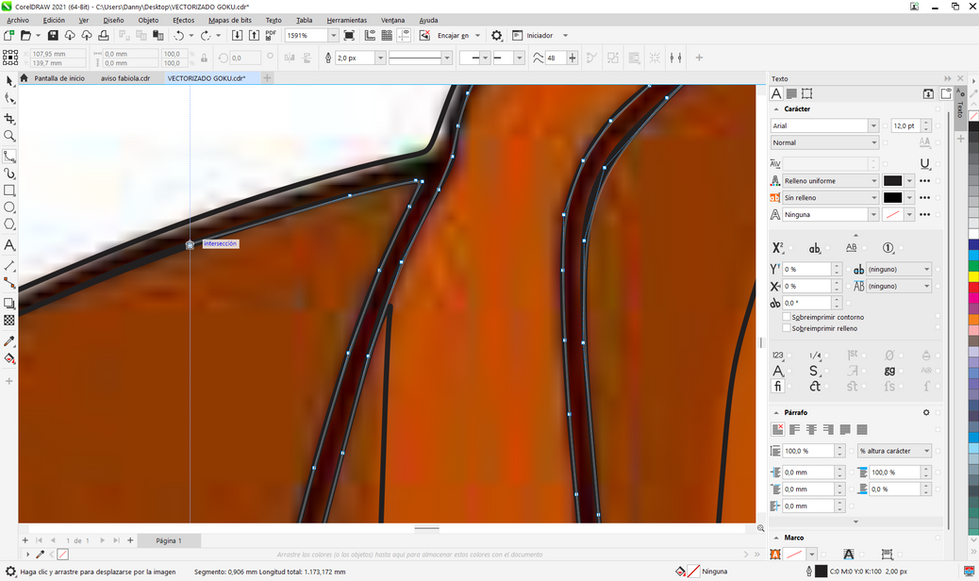Open the Options gear in the toolbar
This screenshot has width=979, height=581.
click(496, 36)
